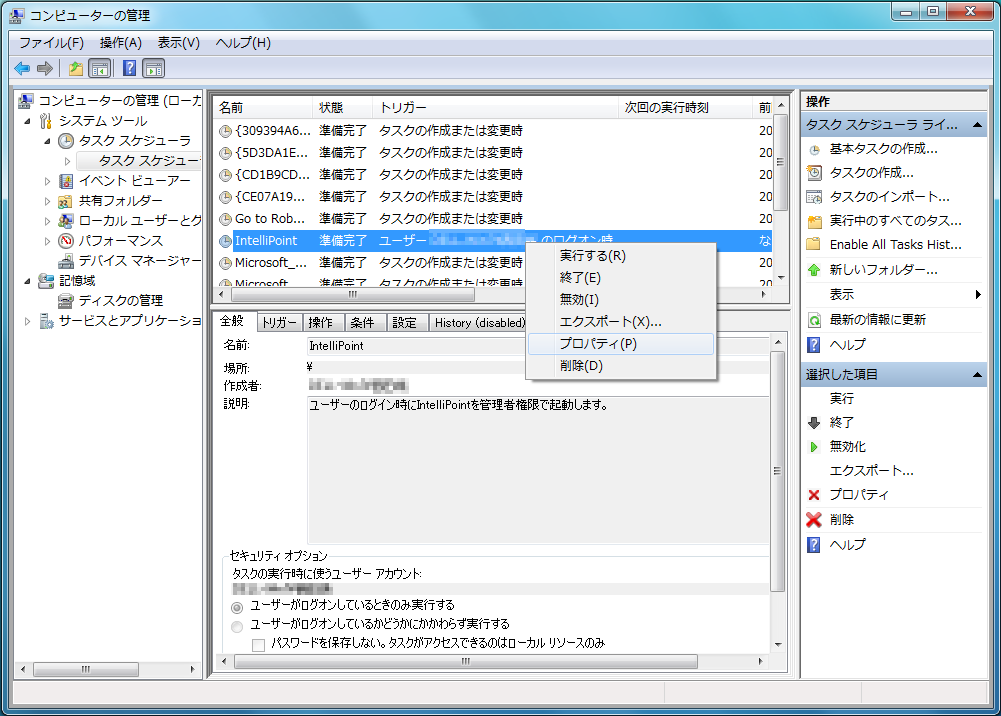
Task: Click the task list vertical scrollbar thumb
Action: pyautogui.click(x=780, y=163)
